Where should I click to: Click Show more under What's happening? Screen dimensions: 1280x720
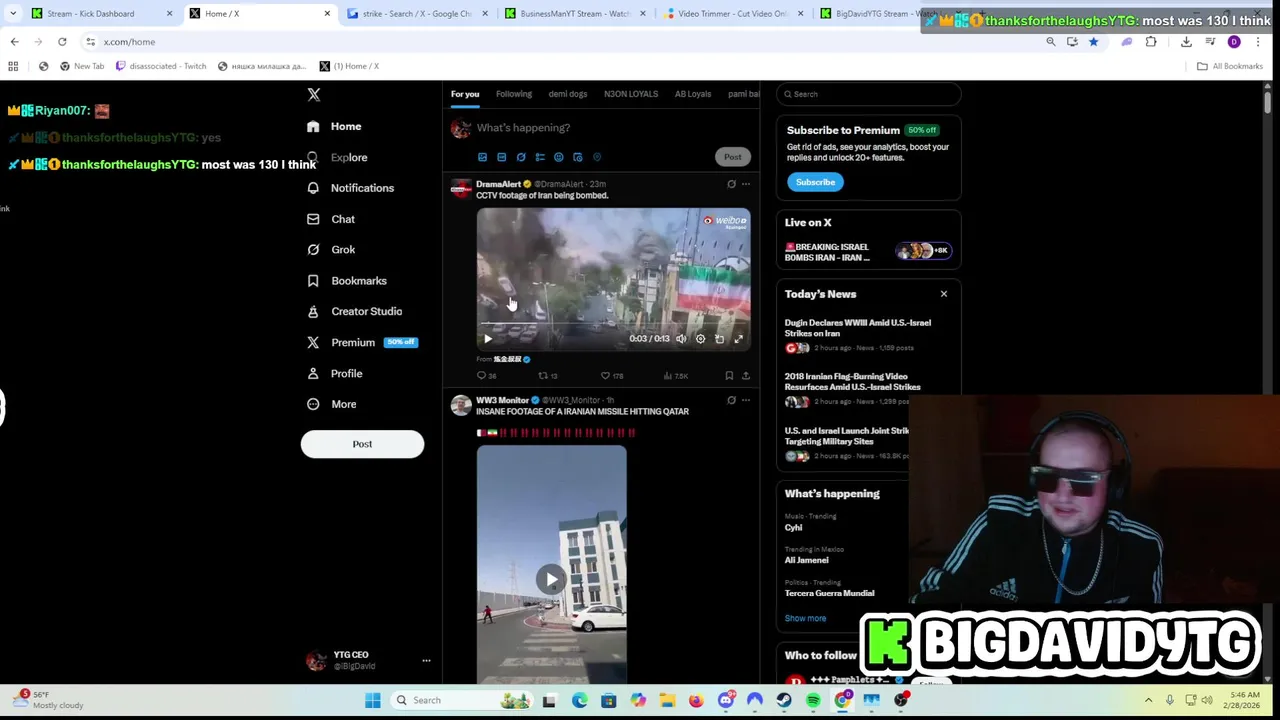coord(805,618)
